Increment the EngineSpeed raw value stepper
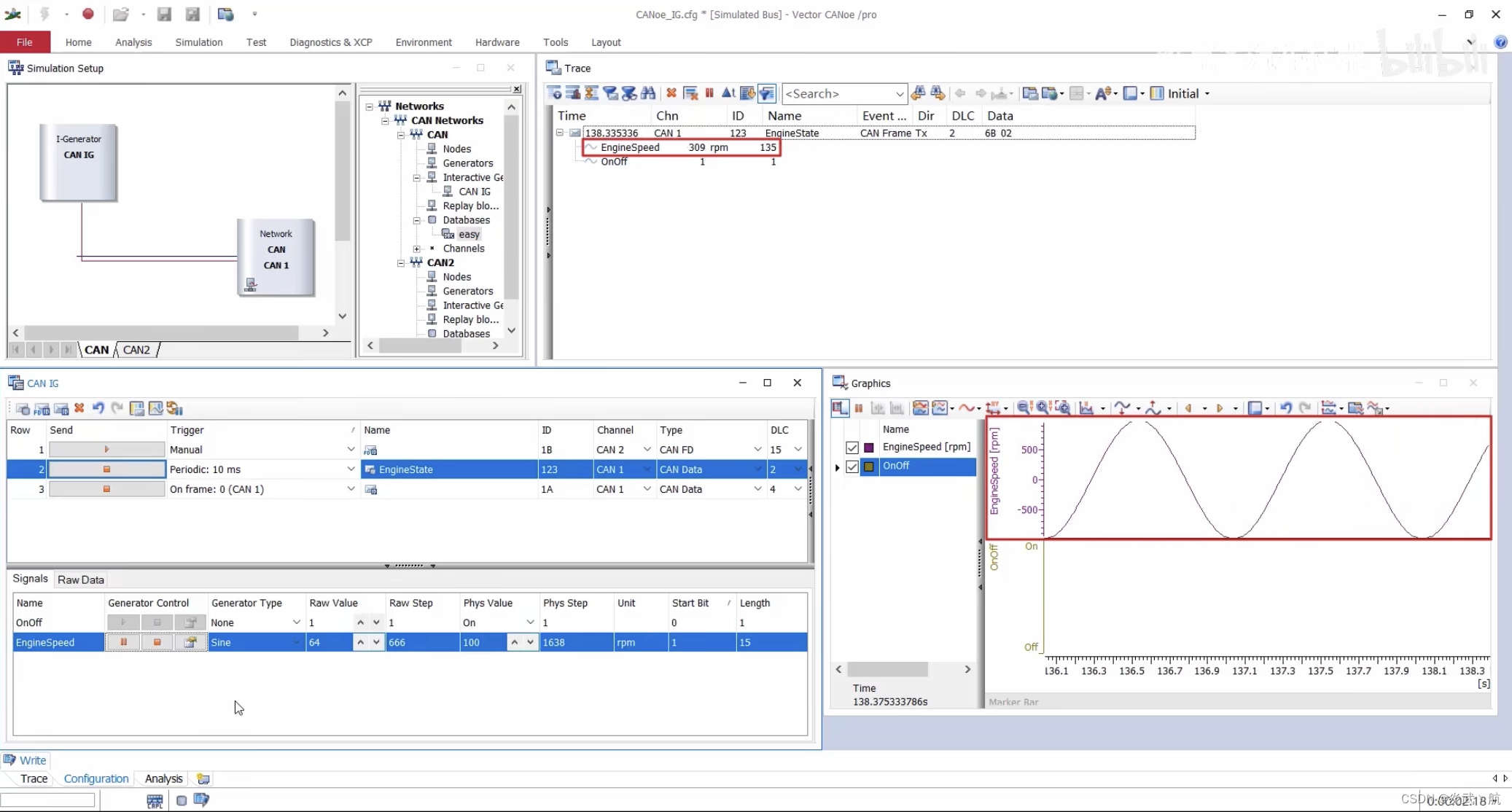Image resolution: width=1512 pixels, height=812 pixels. (x=360, y=642)
